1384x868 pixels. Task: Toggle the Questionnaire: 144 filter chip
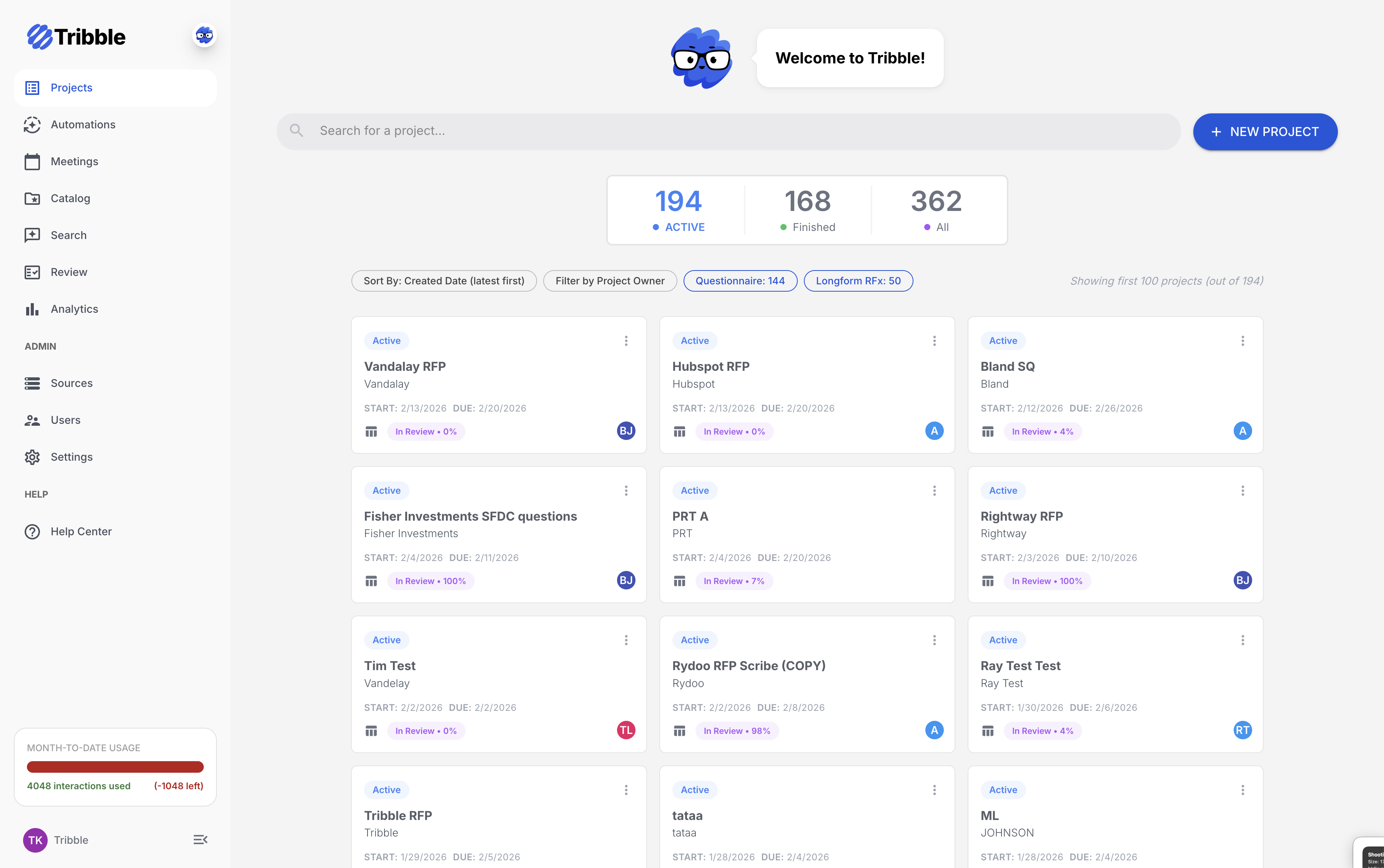pyautogui.click(x=740, y=281)
